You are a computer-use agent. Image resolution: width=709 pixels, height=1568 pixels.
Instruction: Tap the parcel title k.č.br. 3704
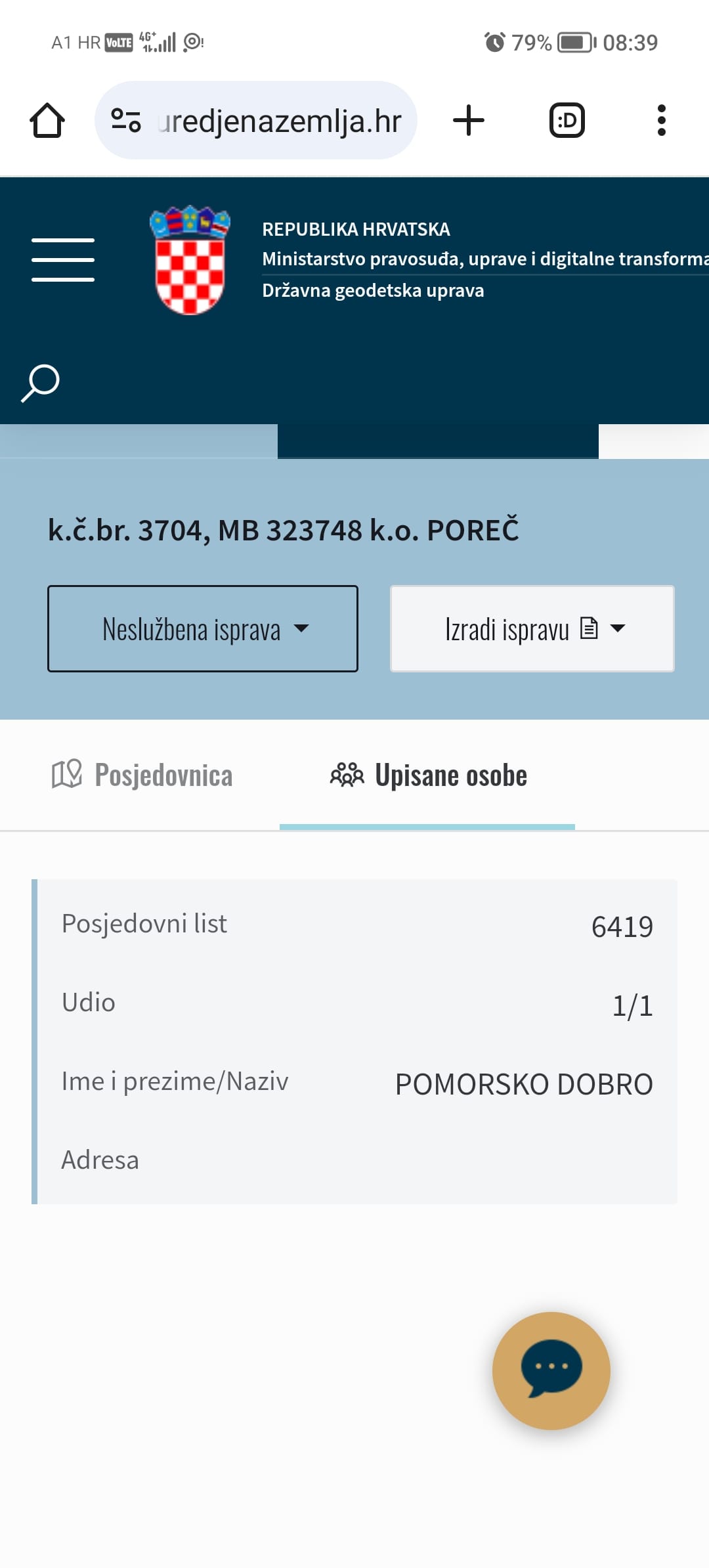pyautogui.click(x=284, y=531)
